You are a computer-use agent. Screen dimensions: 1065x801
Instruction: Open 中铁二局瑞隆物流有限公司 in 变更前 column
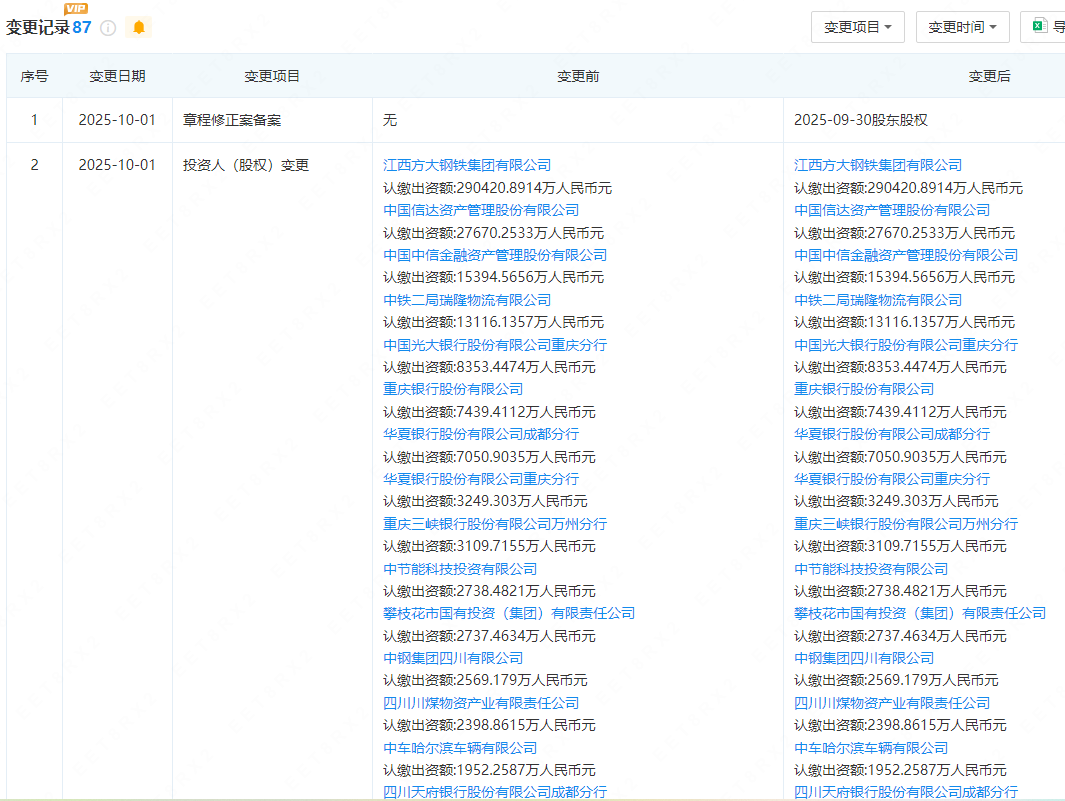click(x=467, y=300)
